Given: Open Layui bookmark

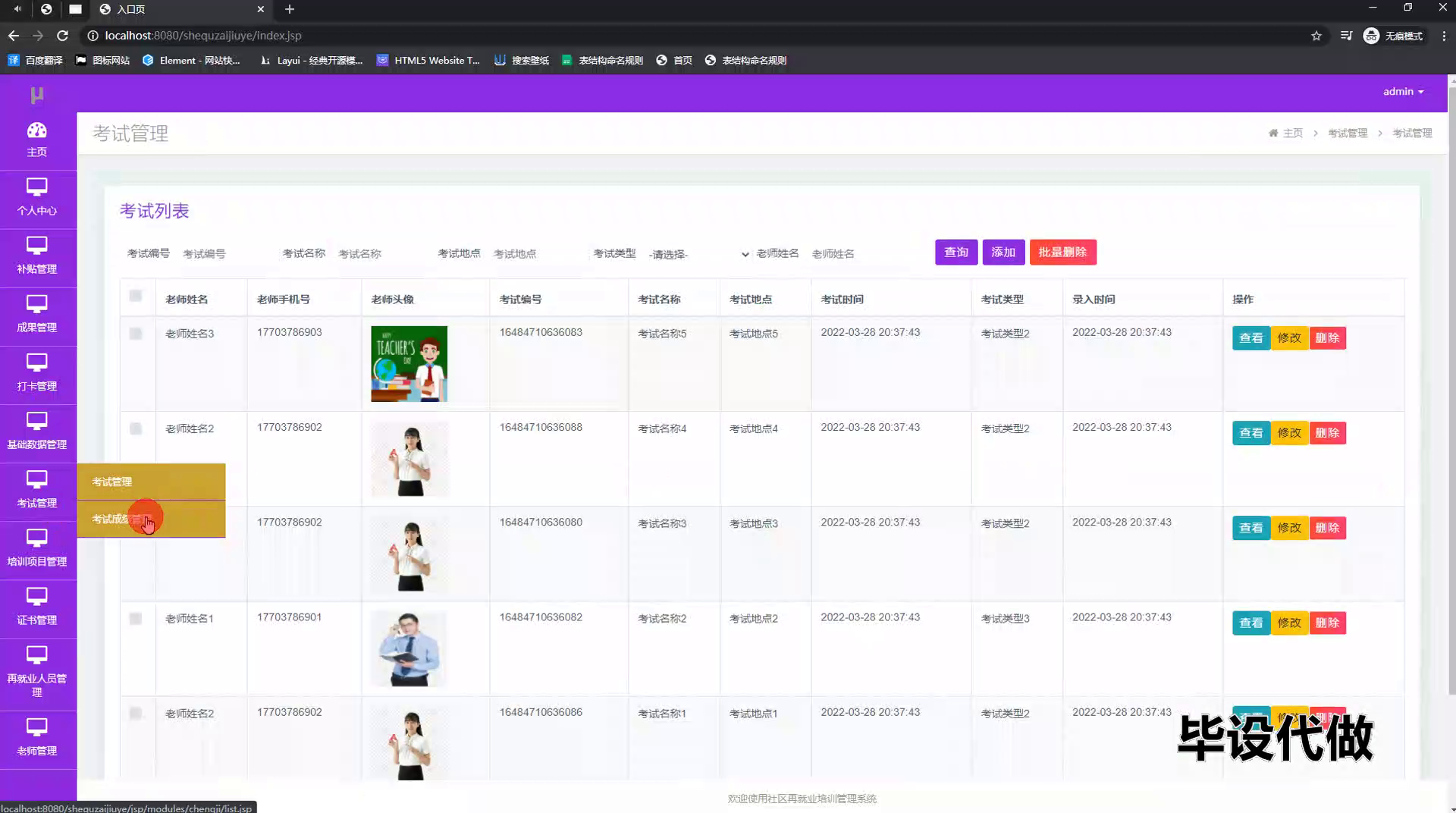Looking at the screenshot, I should (x=311, y=60).
